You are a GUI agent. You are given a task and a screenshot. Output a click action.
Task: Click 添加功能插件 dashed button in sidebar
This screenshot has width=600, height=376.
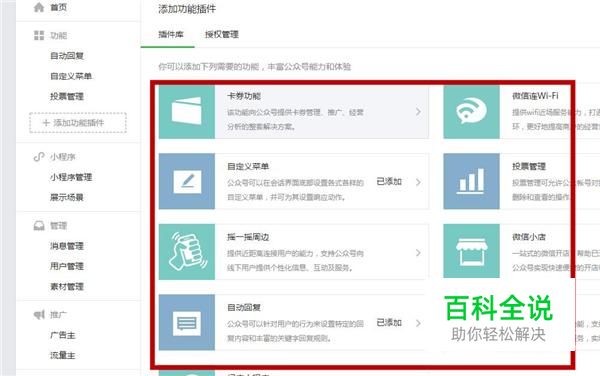(x=78, y=123)
